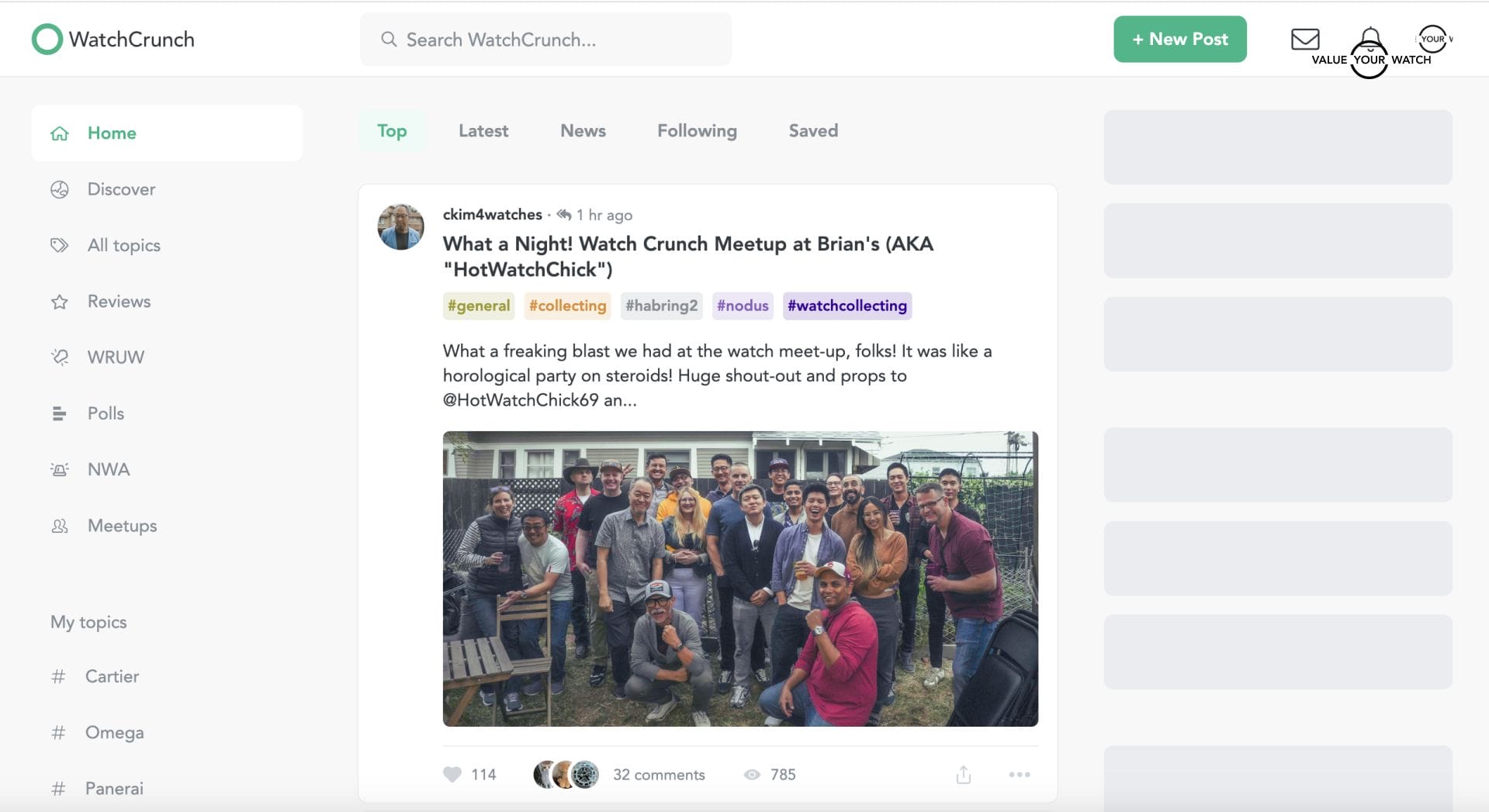1489x812 pixels.
Task: Click the WatchCrunch logo
Action: pyautogui.click(x=113, y=40)
